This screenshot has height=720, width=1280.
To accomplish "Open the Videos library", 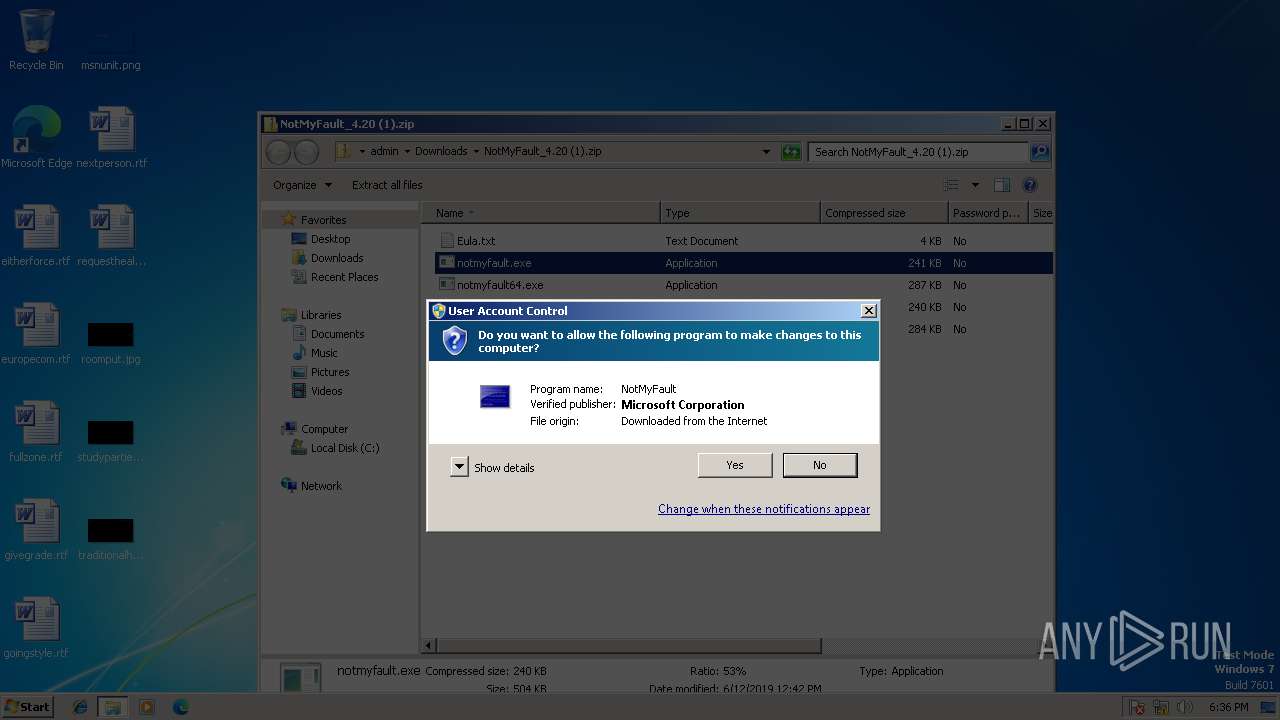I will 326,391.
